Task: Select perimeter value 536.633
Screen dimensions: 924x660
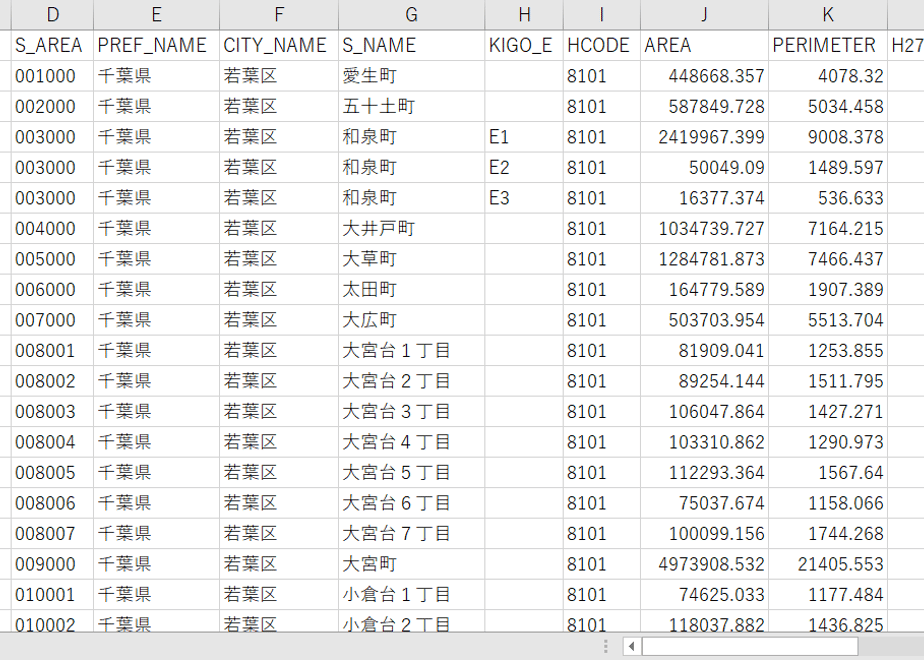Action: [828, 198]
